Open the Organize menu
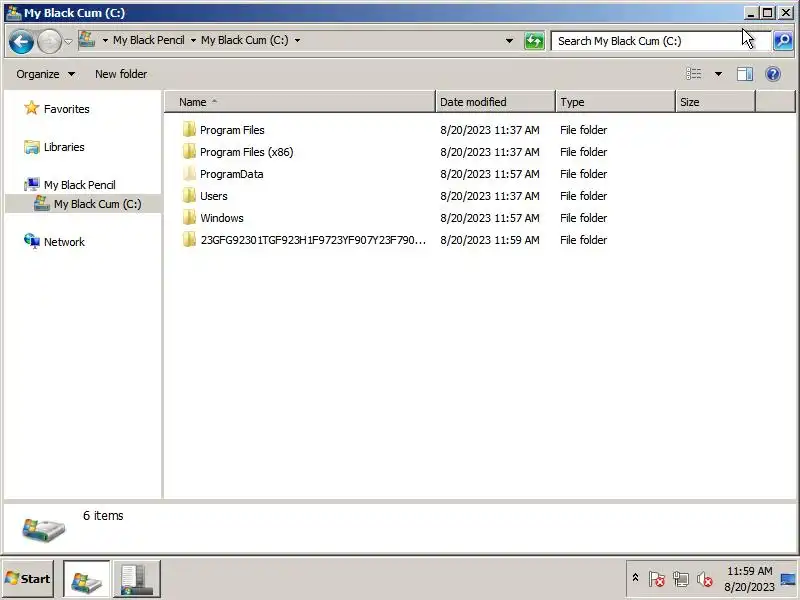800x600 pixels. pos(45,74)
